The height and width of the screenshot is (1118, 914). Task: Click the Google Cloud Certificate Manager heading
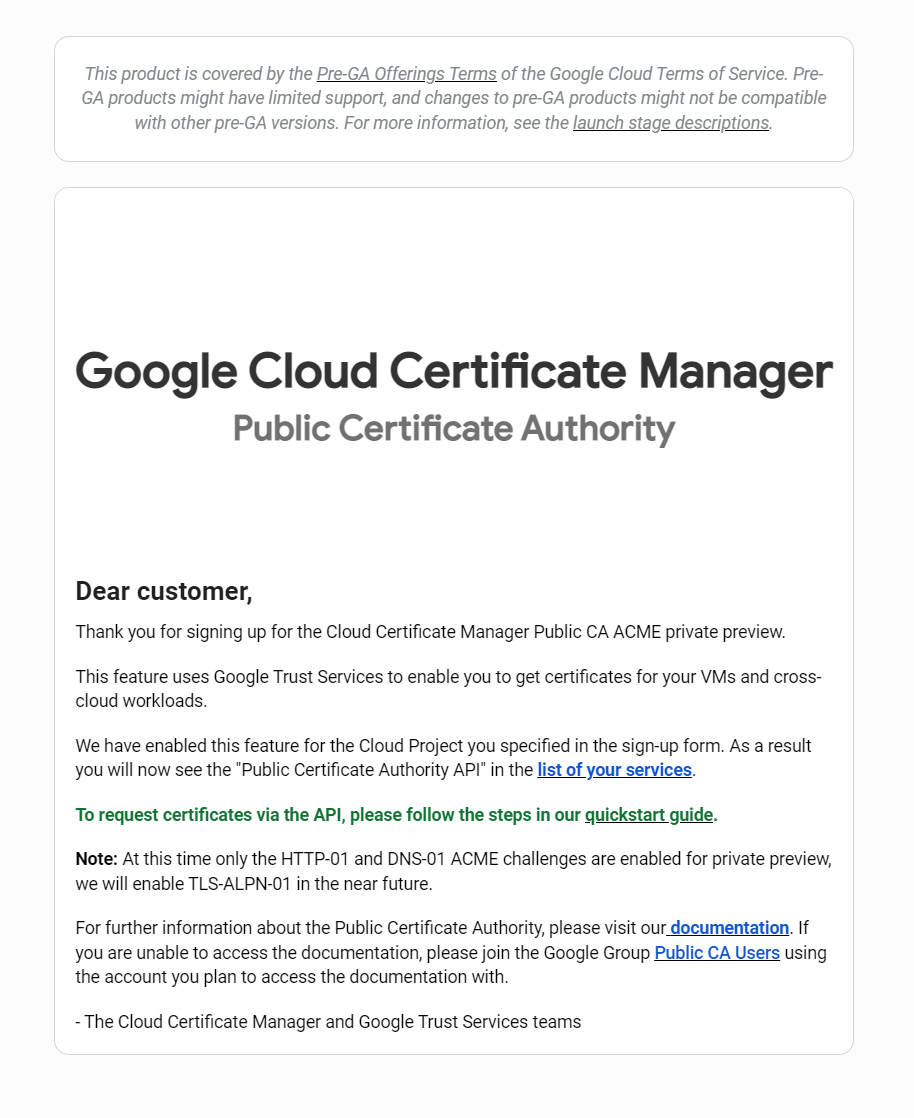pyautogui.click(x=453, y=371)
